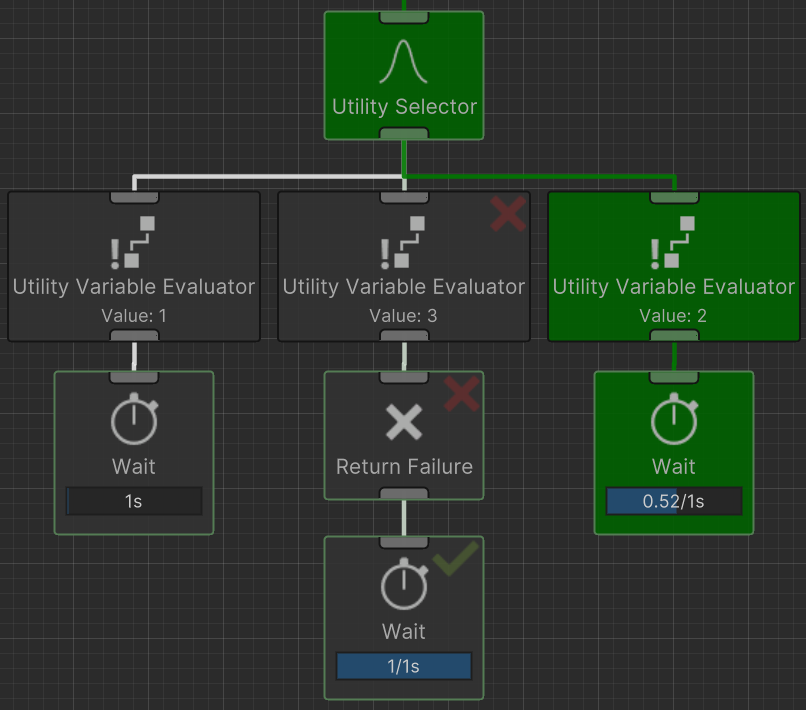This screenshot has width=806, height=710.
Task: Click the stopwatch icon above the 0.52/1s bar
Action: [x=673, y=421]
